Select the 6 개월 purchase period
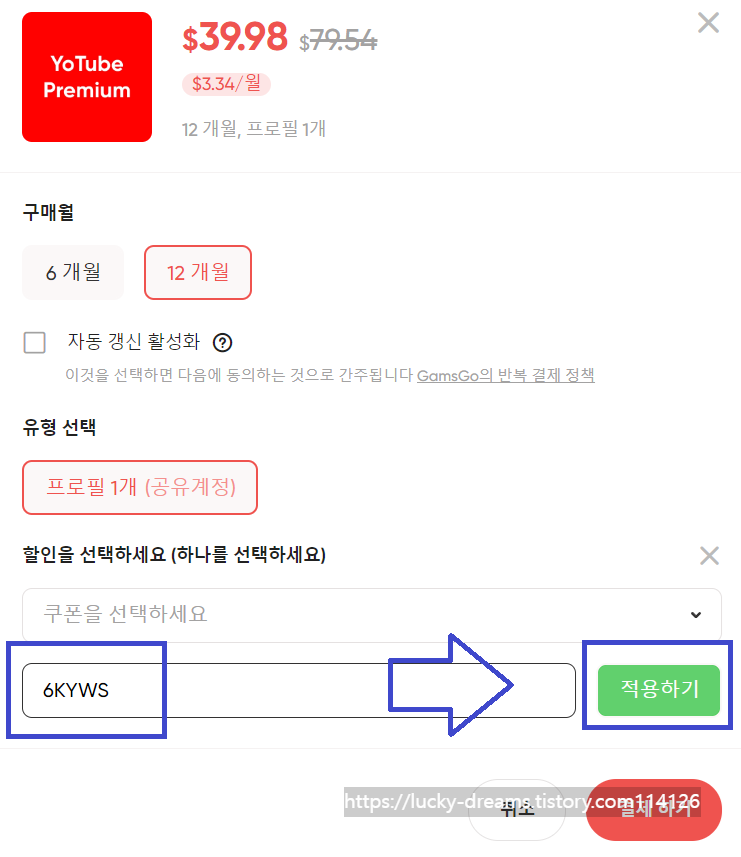Viewport: 741px width, 857px height. (73, 272)
